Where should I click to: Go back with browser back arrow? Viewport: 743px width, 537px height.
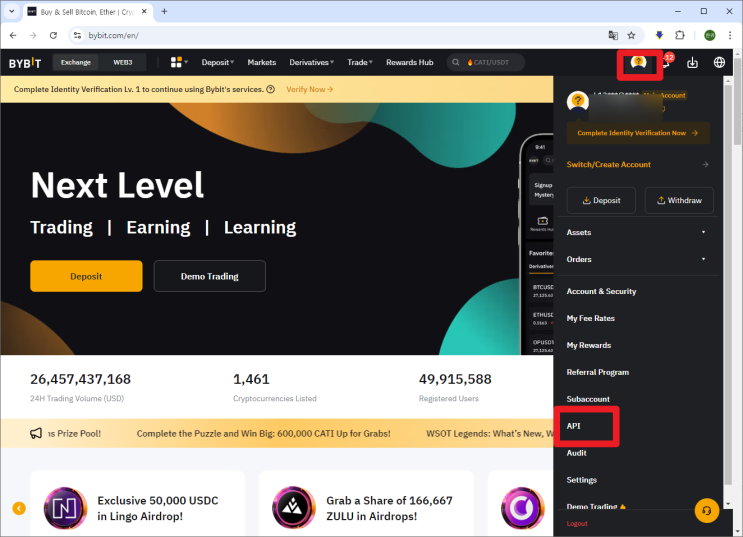(x=13, y=35)
